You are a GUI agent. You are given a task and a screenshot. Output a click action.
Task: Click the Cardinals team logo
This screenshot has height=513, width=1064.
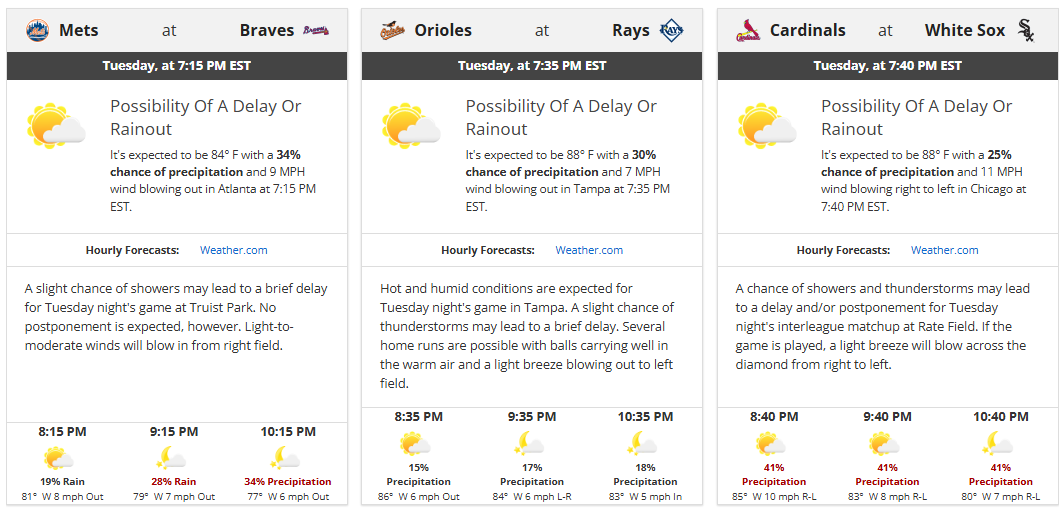[748, 31]
